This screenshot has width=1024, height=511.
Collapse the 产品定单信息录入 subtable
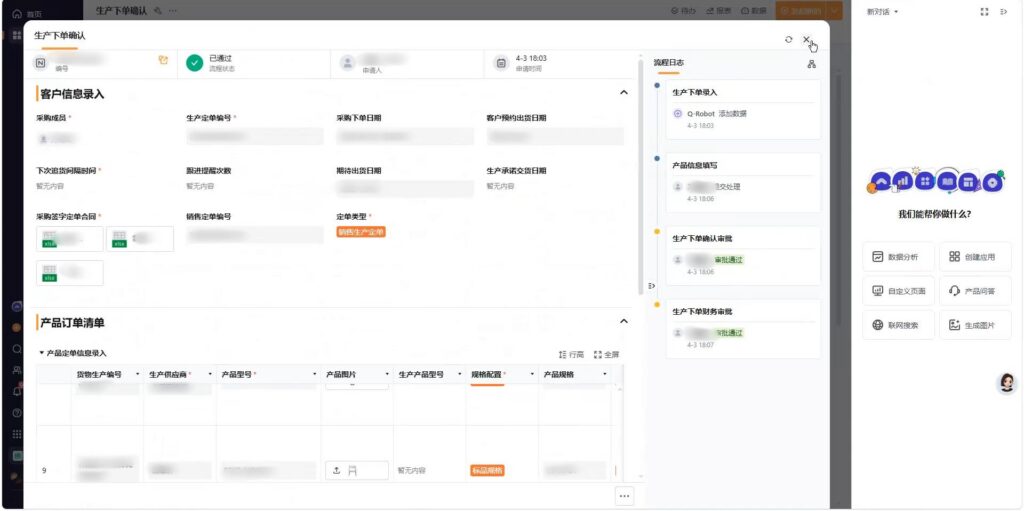click(x=42, y=353)
